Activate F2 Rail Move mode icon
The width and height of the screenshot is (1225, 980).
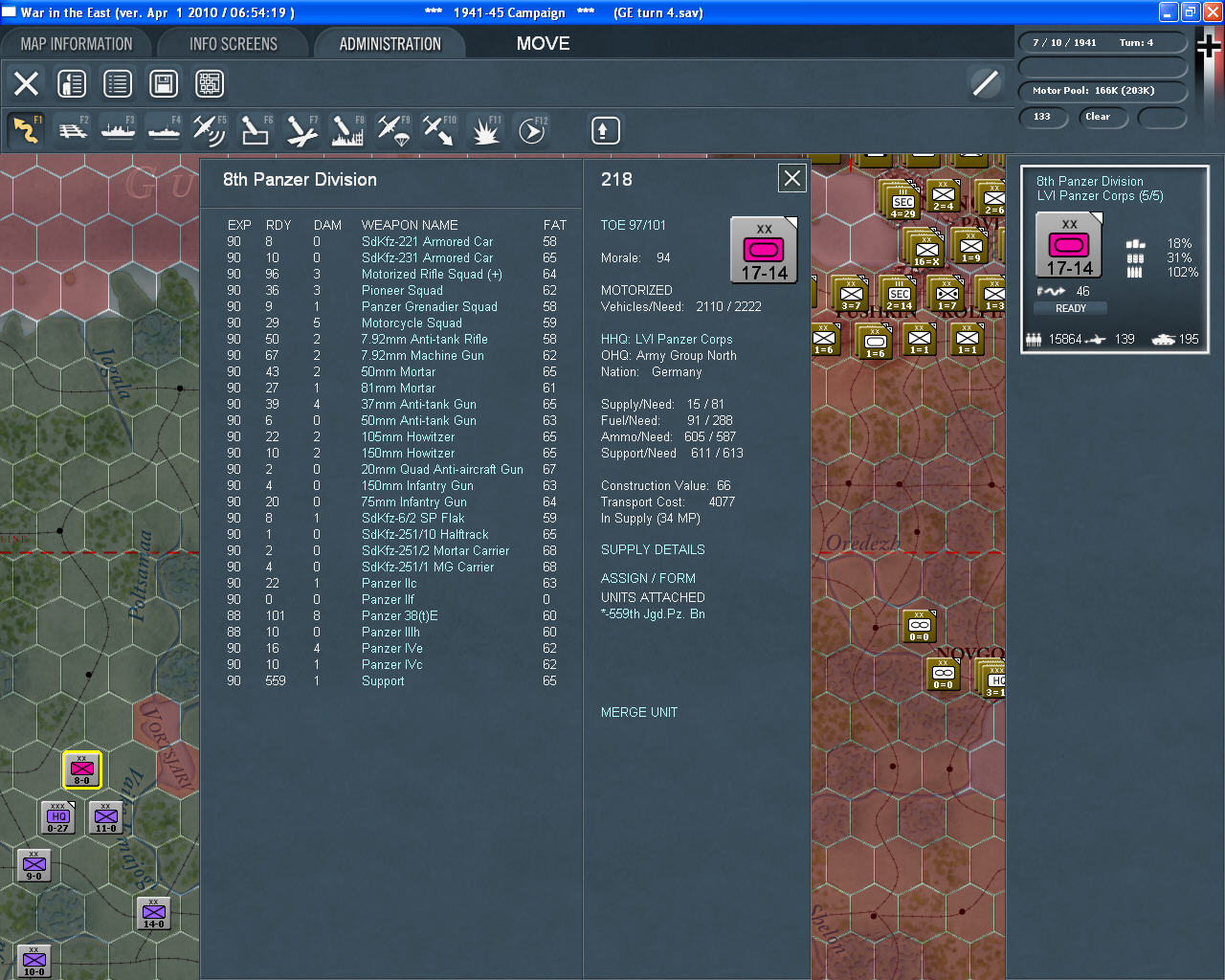tap(73, 130)
